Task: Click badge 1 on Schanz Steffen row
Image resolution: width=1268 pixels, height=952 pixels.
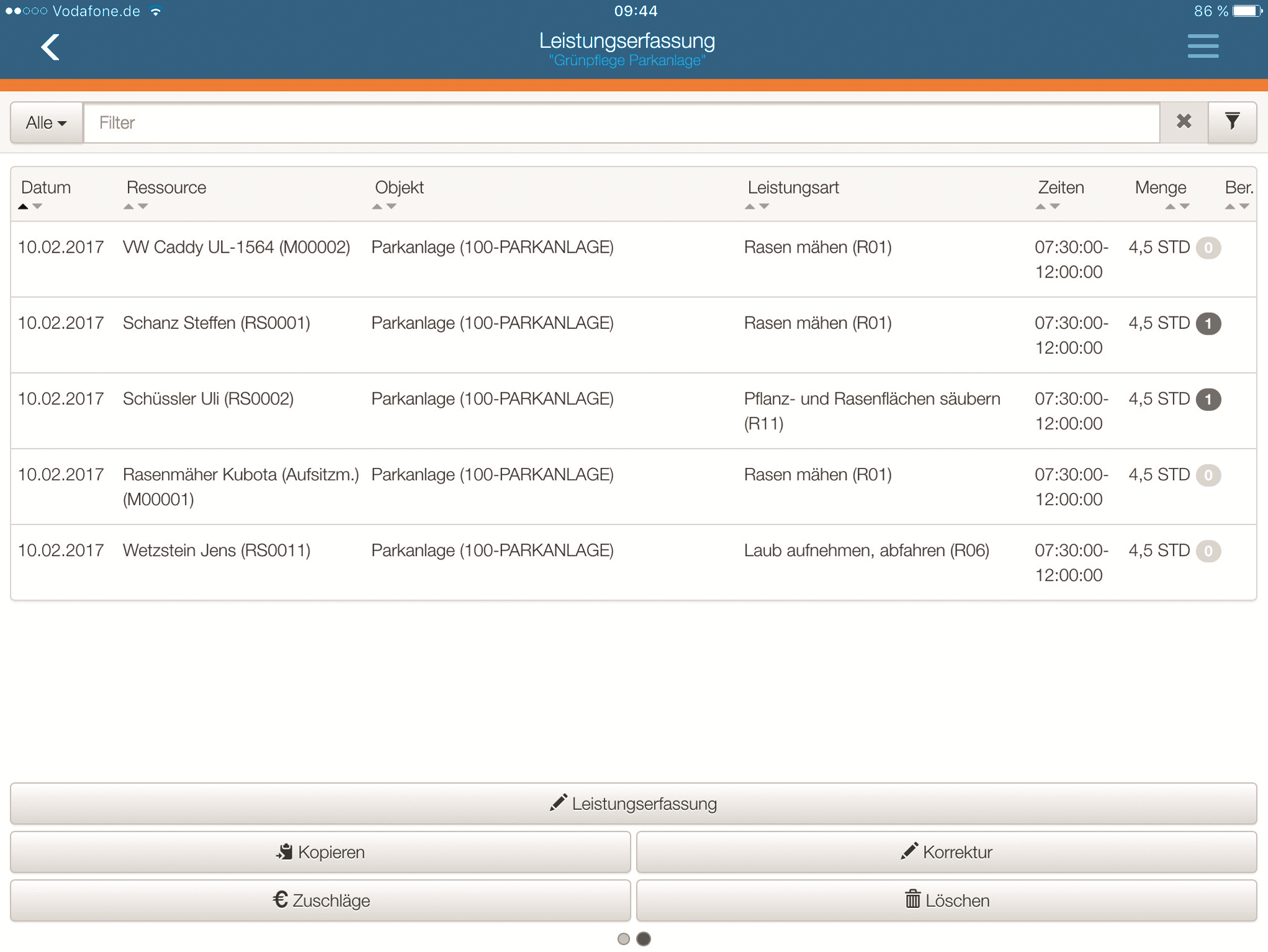Action: click(1208, 323)
